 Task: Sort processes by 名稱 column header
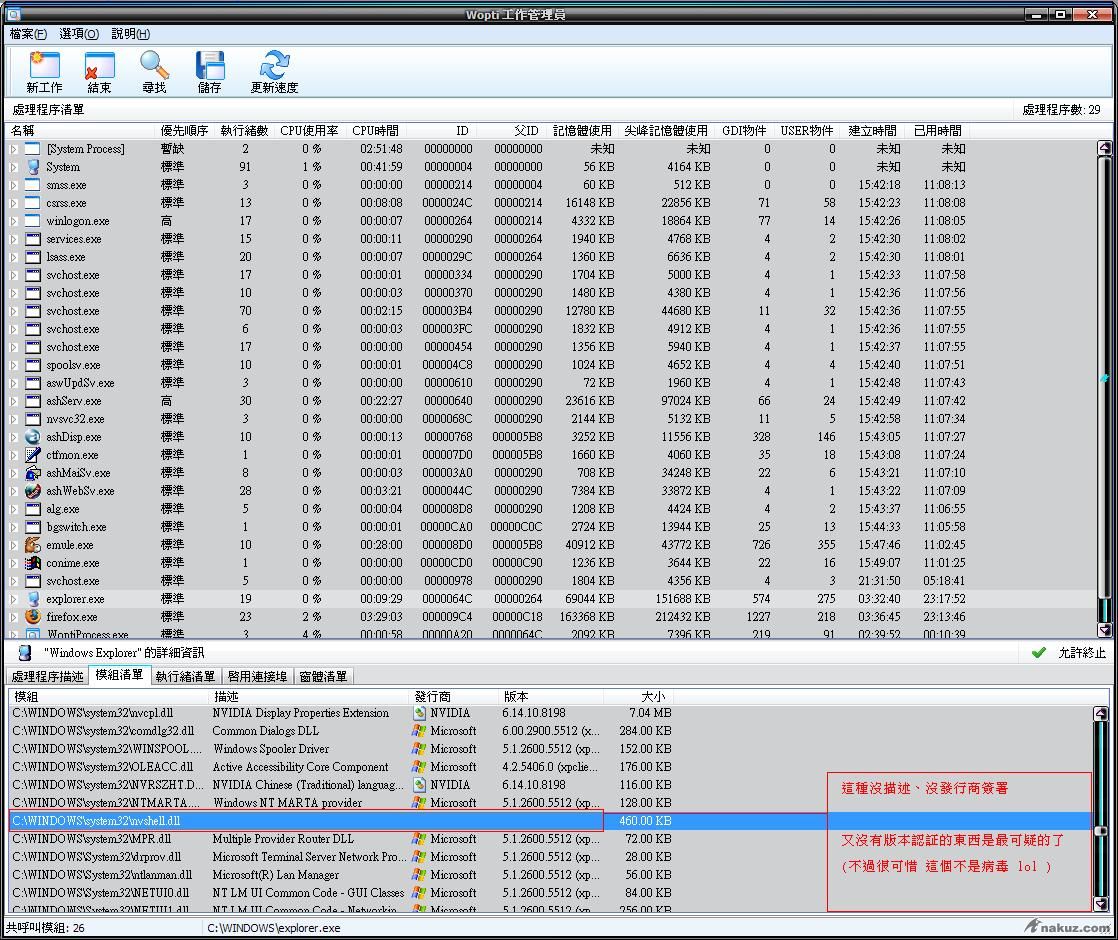[x=81, y=131]
